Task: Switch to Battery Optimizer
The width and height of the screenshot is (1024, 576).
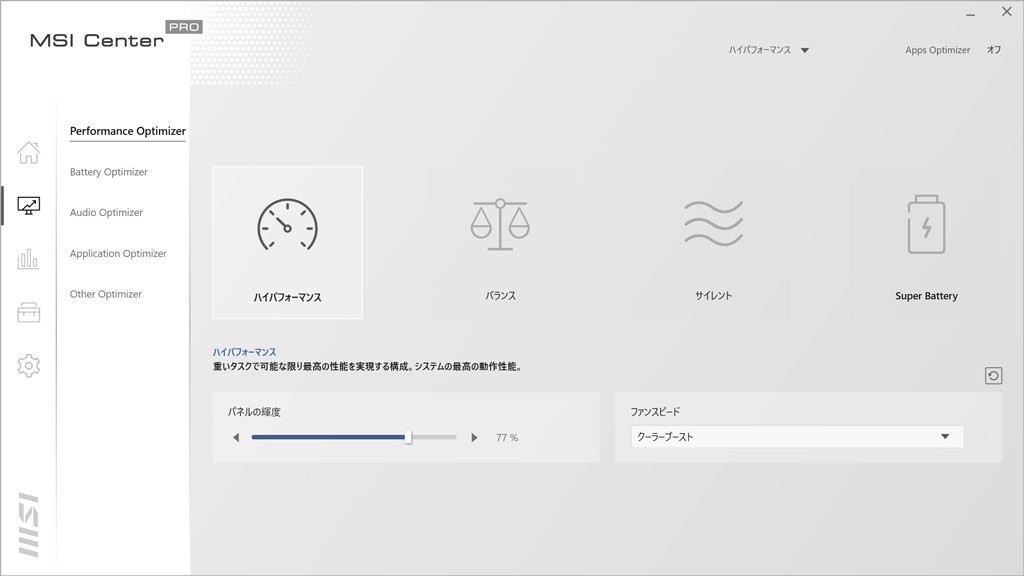Action: coord(108,172)
